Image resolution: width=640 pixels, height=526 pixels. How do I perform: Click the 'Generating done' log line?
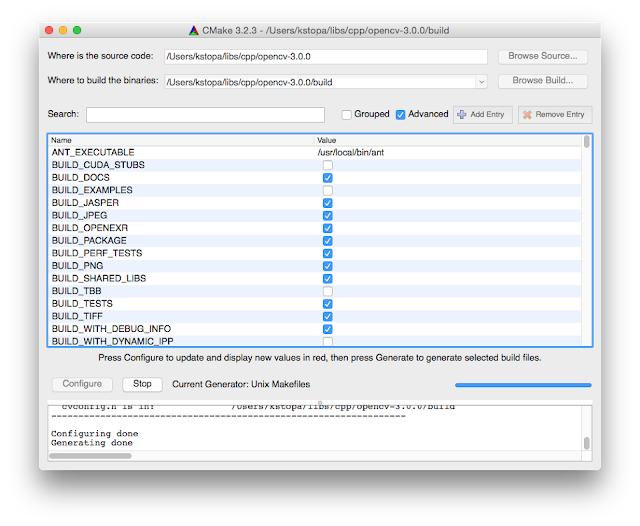click(x=91, y=443)
